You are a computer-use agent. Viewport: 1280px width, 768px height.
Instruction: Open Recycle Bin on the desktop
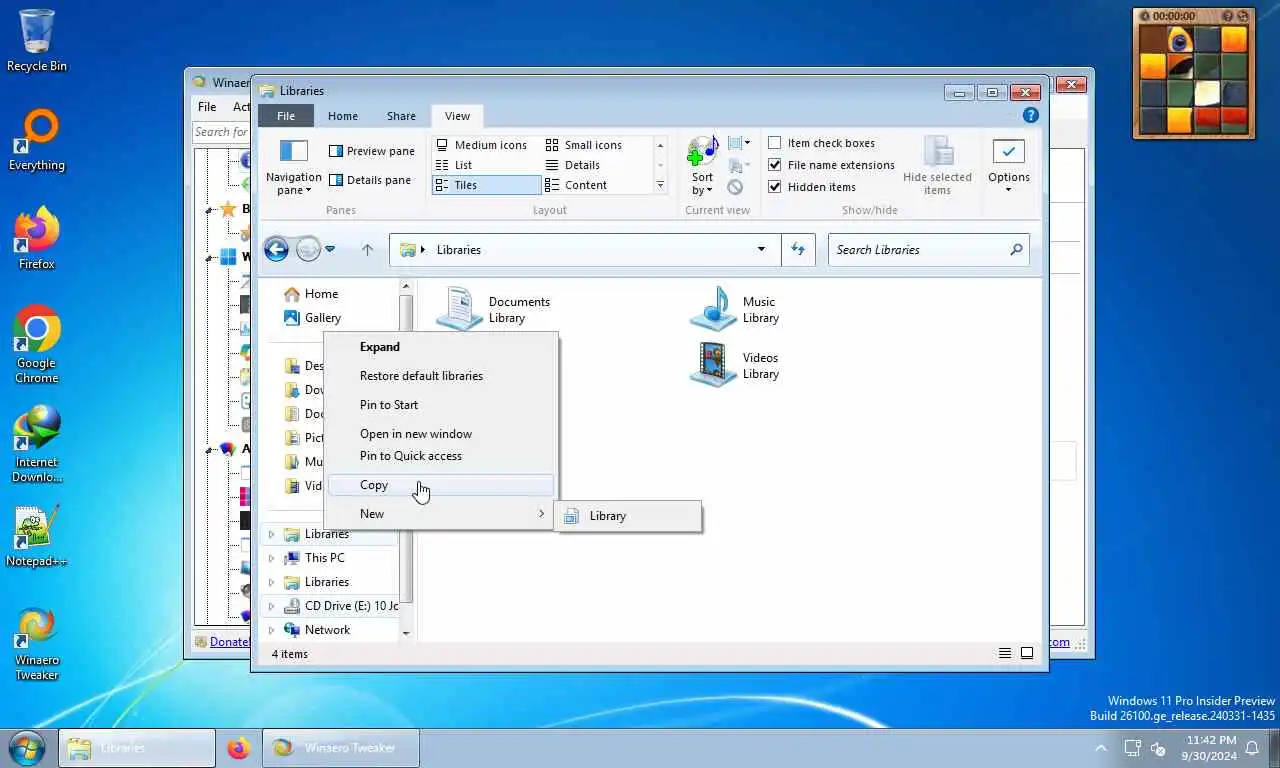[37, 41]
